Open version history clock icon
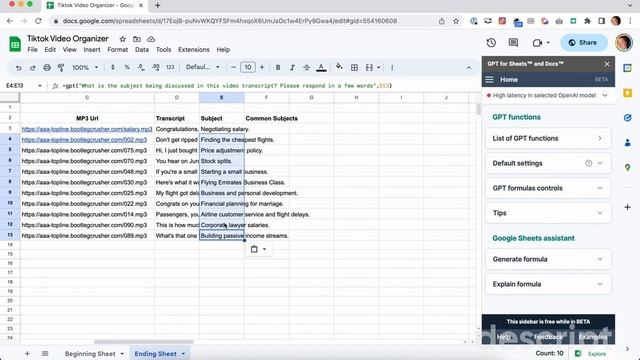This screenshot has width=640, height=360. pos(491,42)
